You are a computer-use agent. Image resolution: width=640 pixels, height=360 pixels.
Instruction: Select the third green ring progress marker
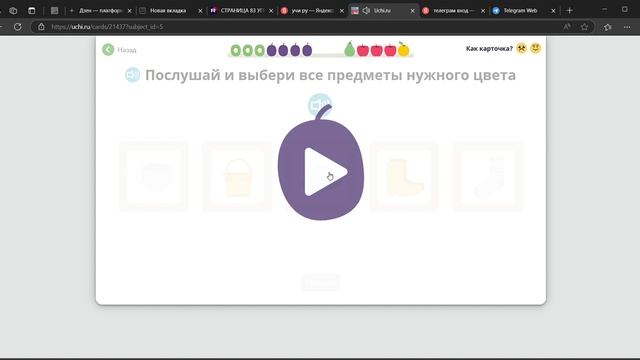click(x=259, y=50)
